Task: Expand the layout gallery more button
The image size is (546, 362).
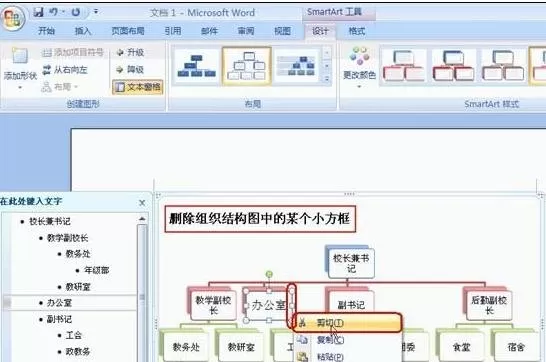Action: click(x=327, y=79)
